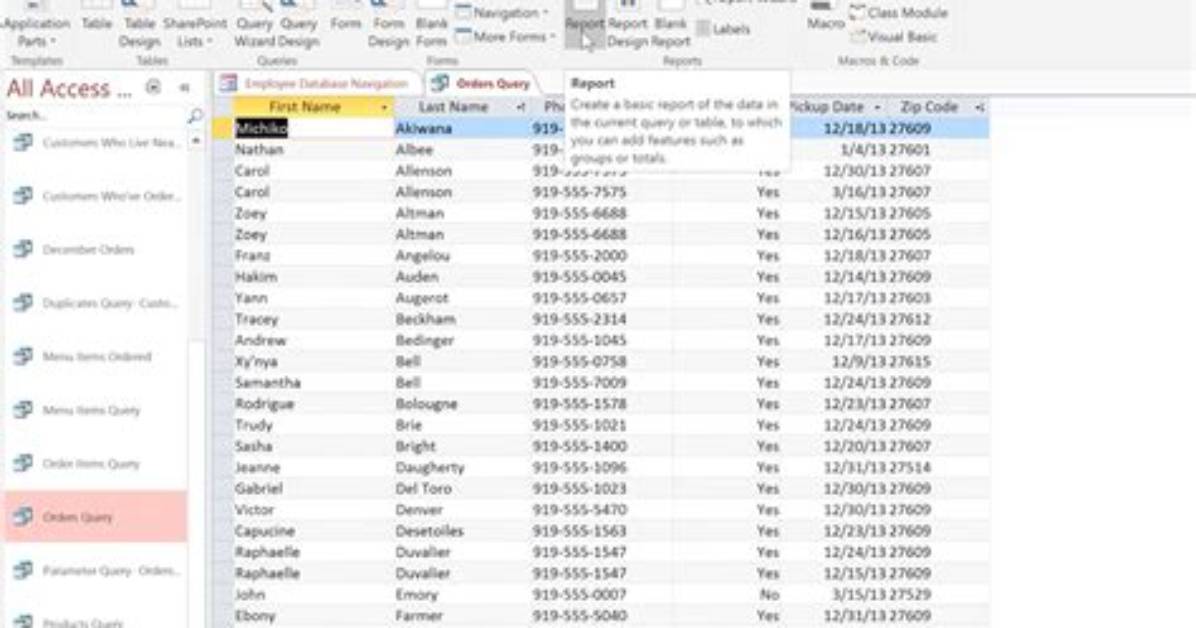Screen dimensions: 1196x628
Task: Select the Order Items Query icon
Action: (x=23, y=463)
